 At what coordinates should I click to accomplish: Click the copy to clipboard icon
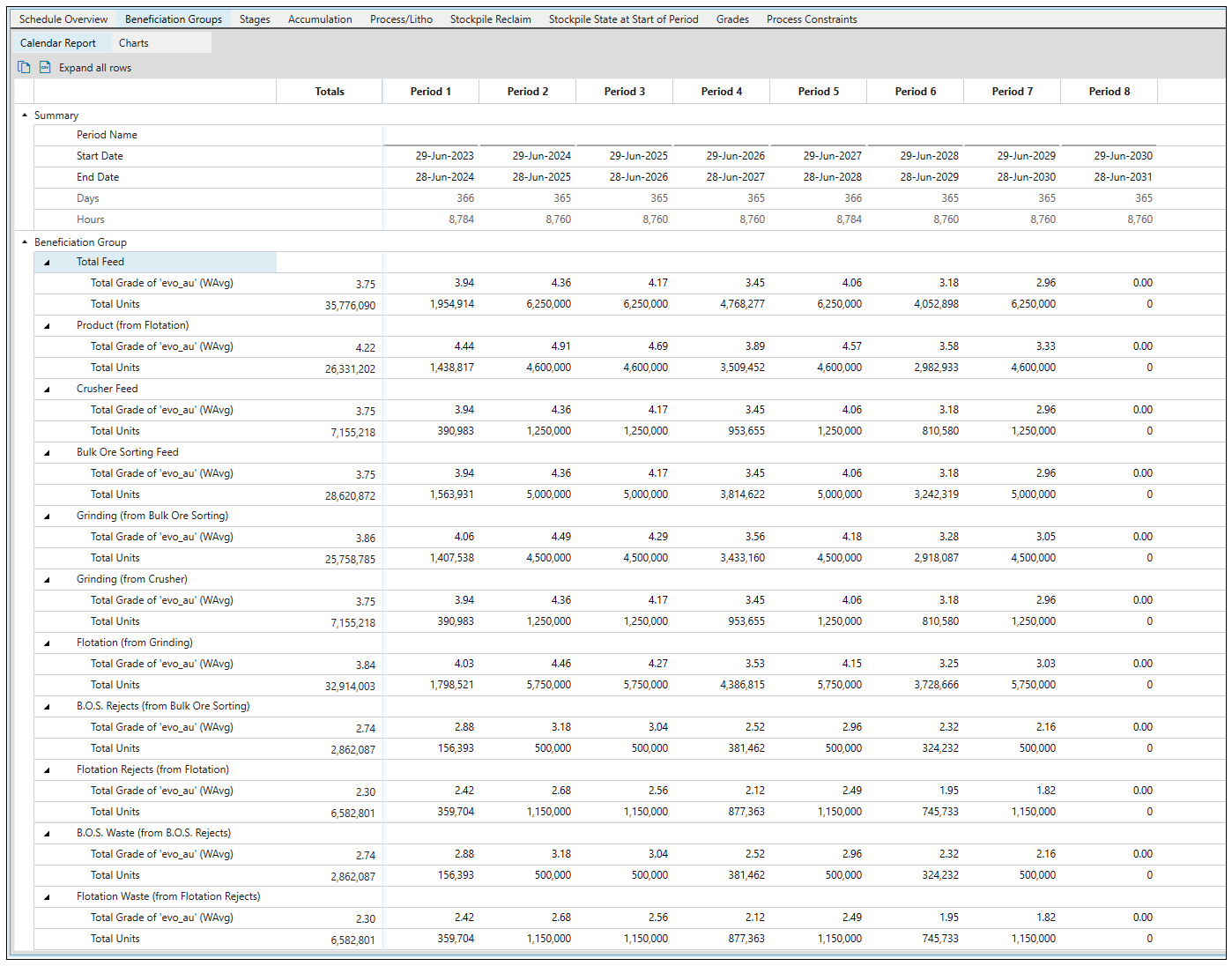pos(24,68)
